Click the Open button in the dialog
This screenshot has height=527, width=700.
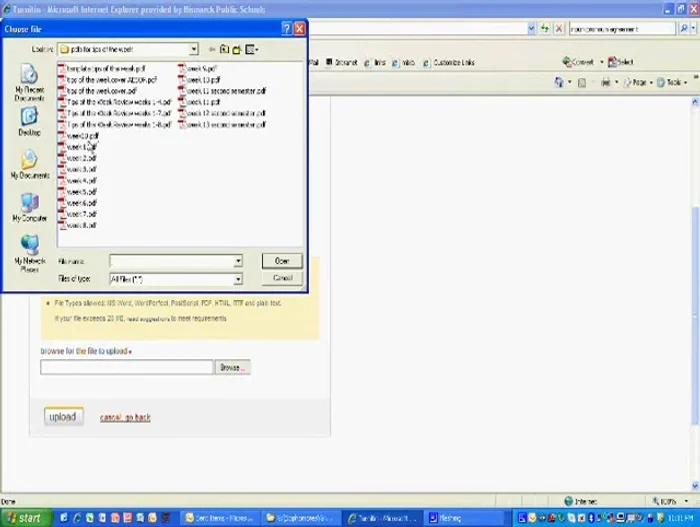[282, 261]
